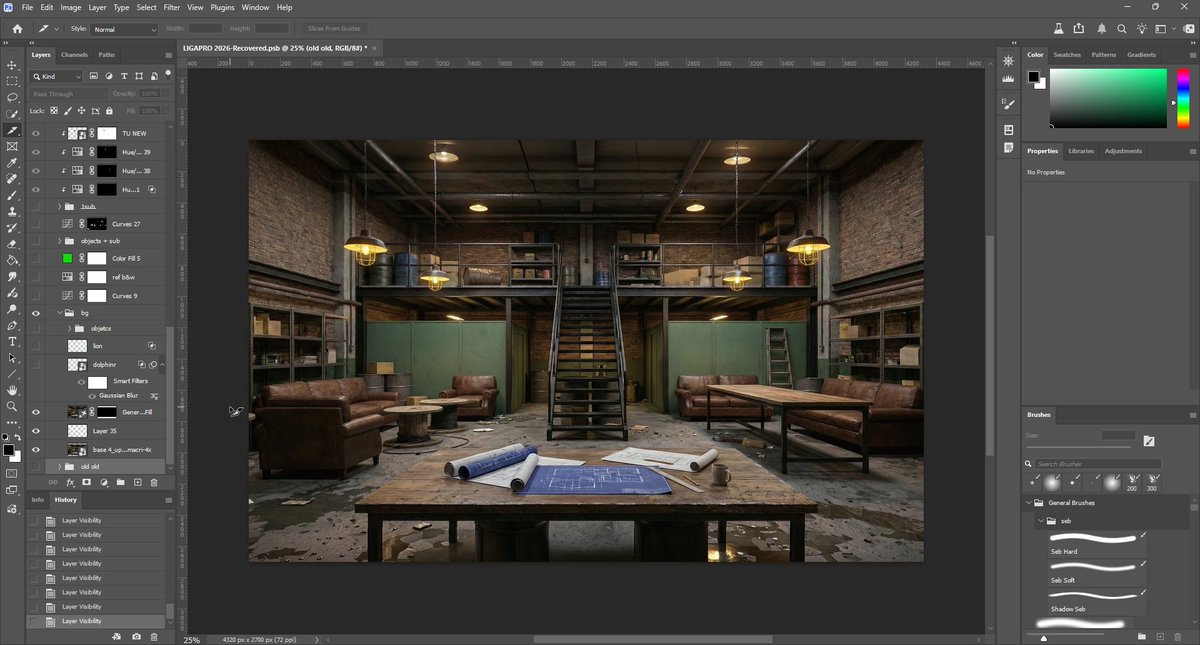Viewport: 1200px width, 645px height.
Task: Show the Curves 27 layer
Action: pos(36,224)
